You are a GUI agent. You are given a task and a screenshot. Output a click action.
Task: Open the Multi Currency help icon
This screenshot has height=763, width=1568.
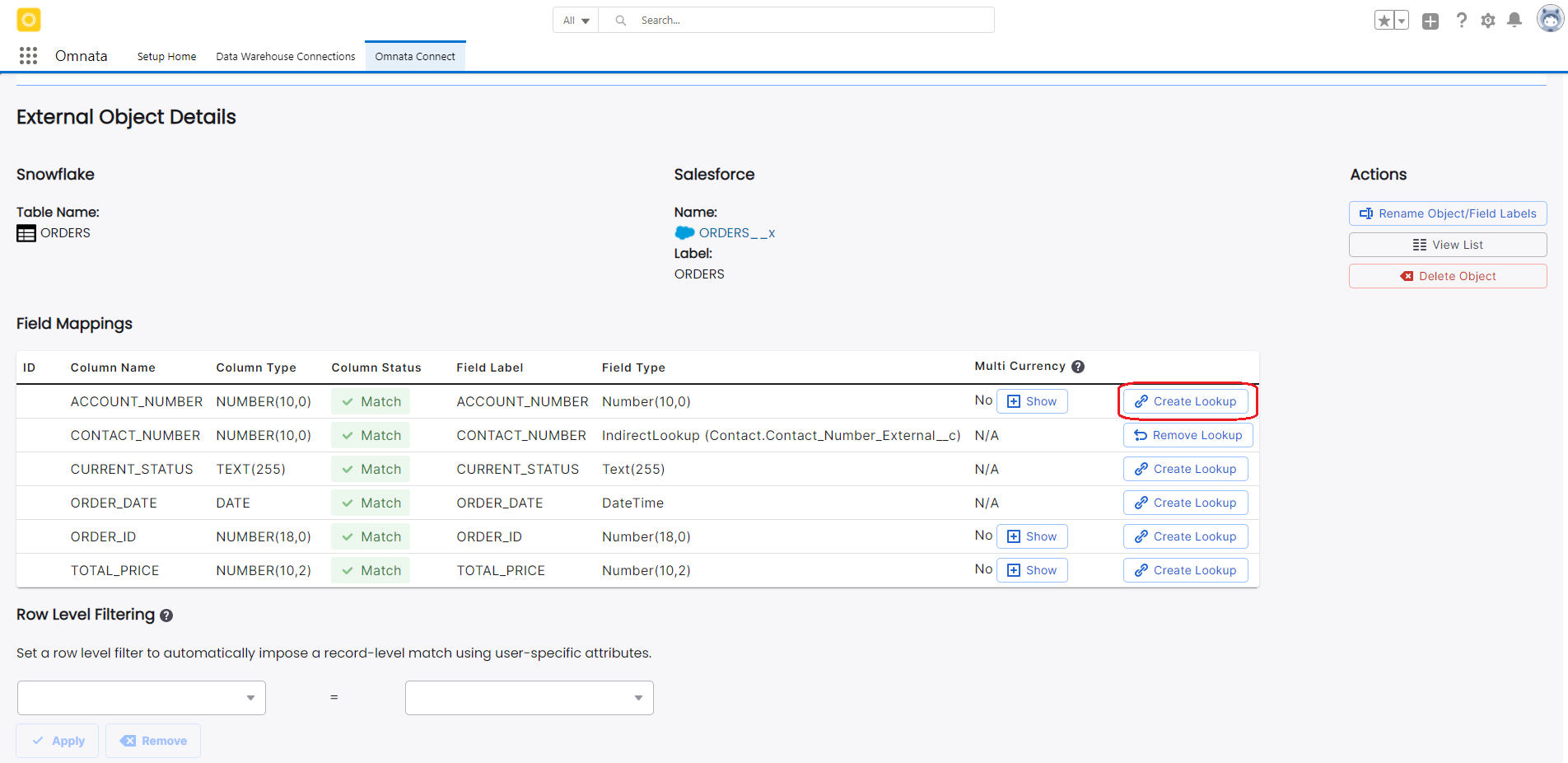coord(1078,367)
